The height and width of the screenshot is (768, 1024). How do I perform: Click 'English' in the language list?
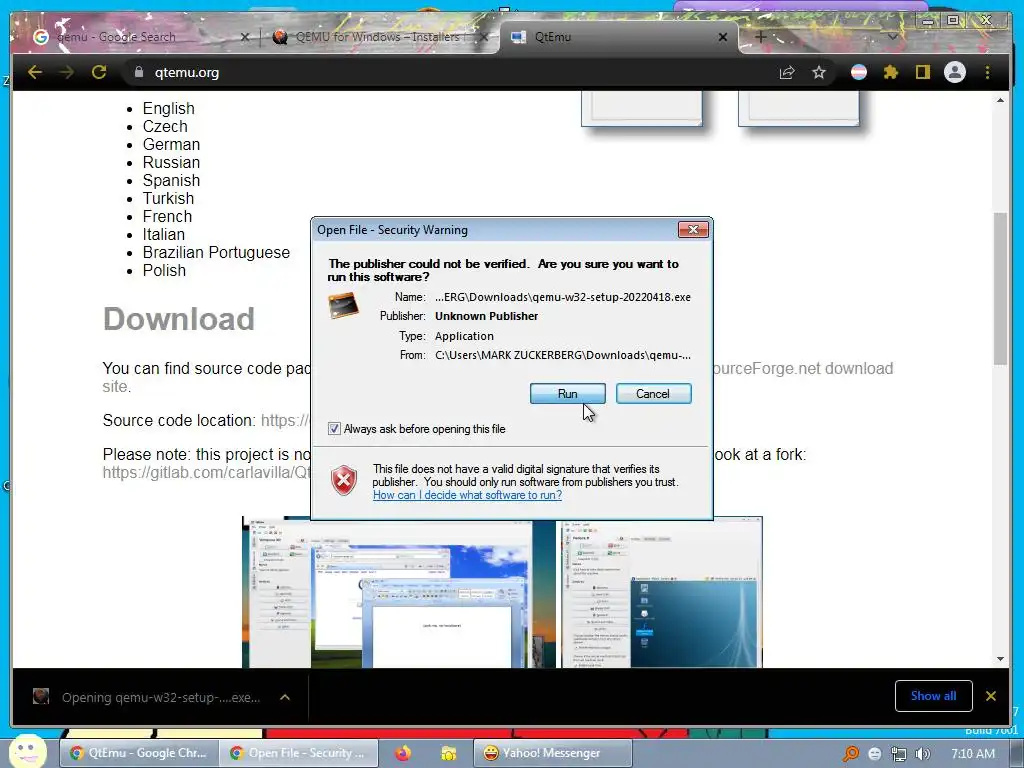coord(168,108)
